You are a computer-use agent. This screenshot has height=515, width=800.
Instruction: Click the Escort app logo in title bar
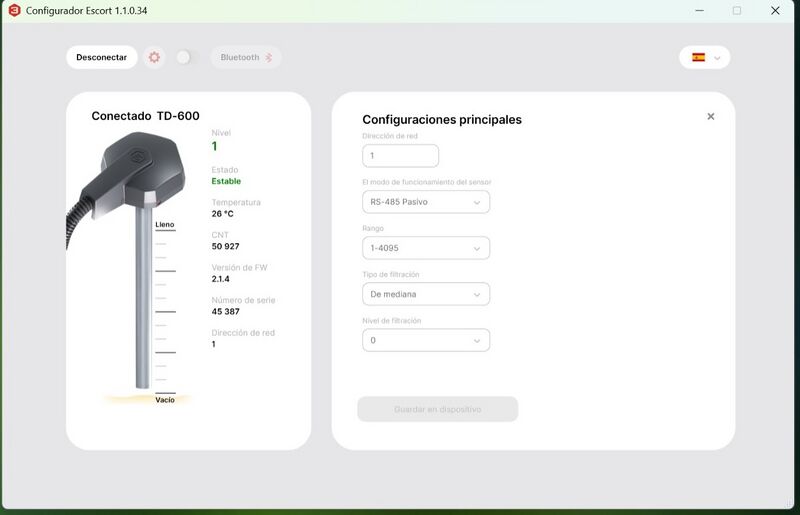pos(14,10)
